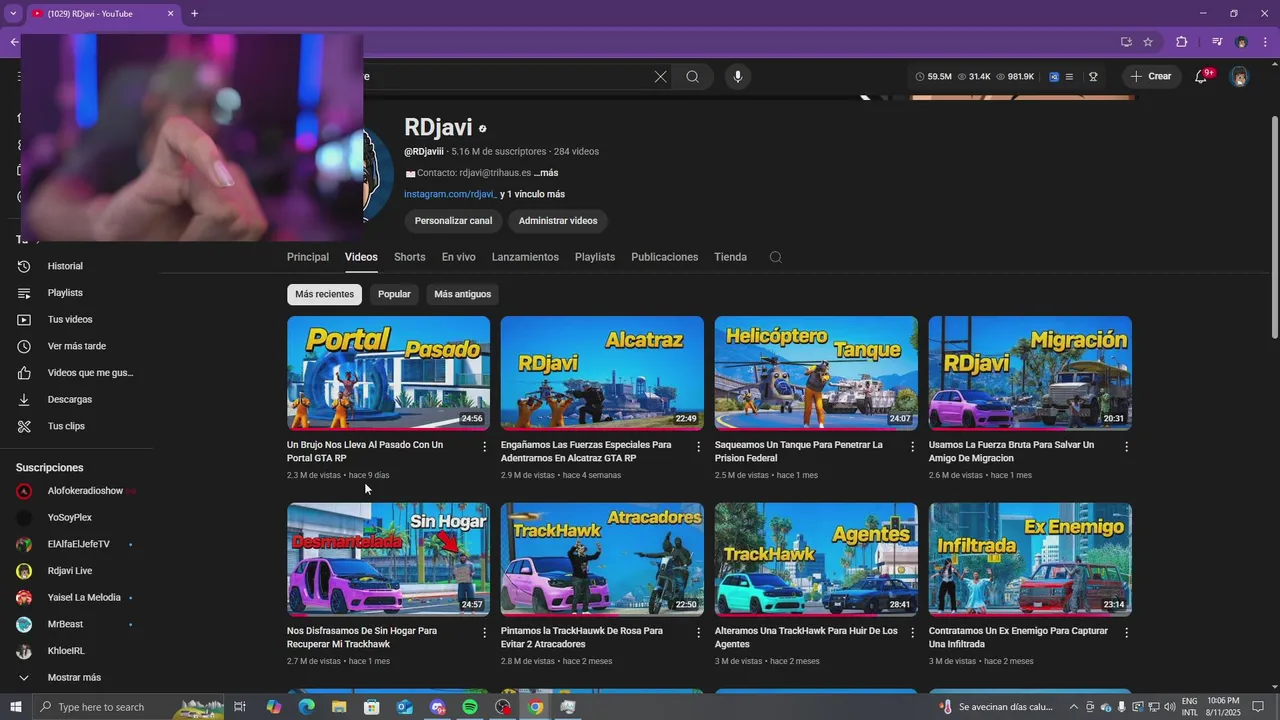This screenshot has width=1280, height=720.
Task: Open the instagram.com/rdjavi_ link
Action: tap(450, 194)
